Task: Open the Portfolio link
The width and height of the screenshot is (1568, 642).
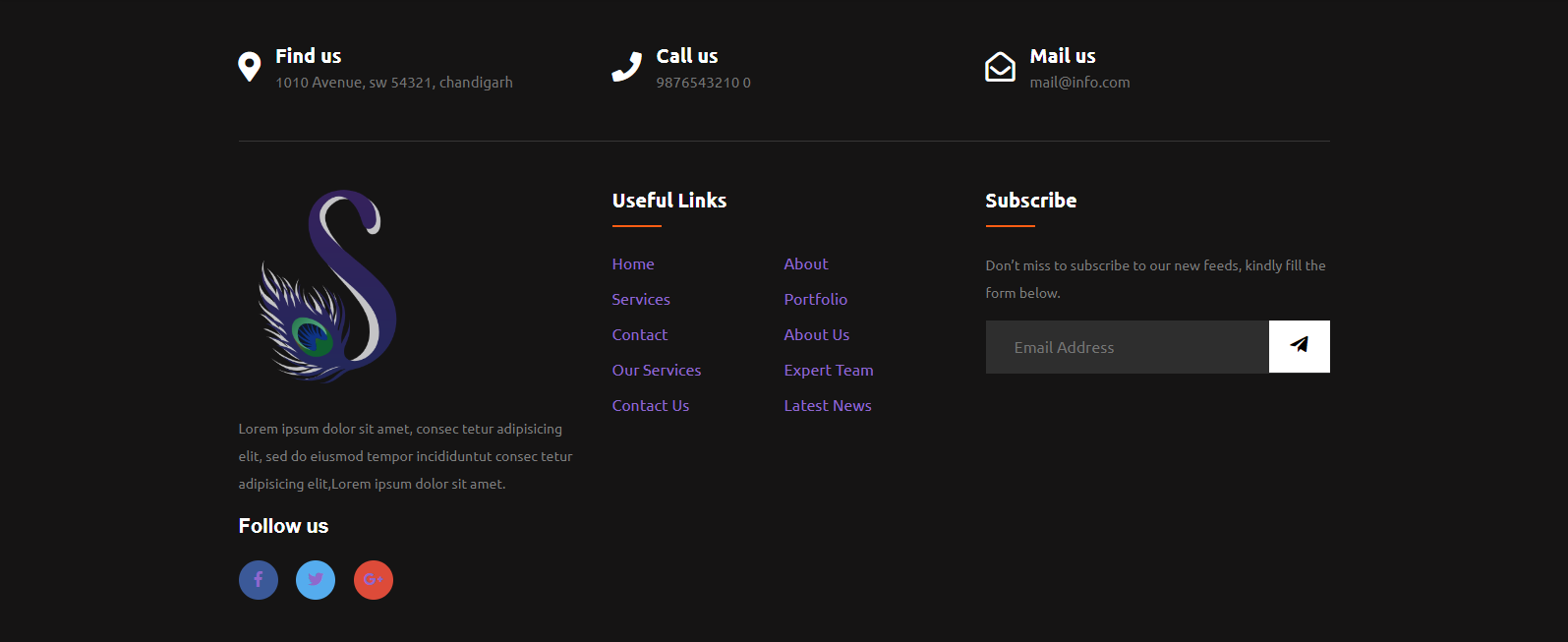Action: point(816,300)
